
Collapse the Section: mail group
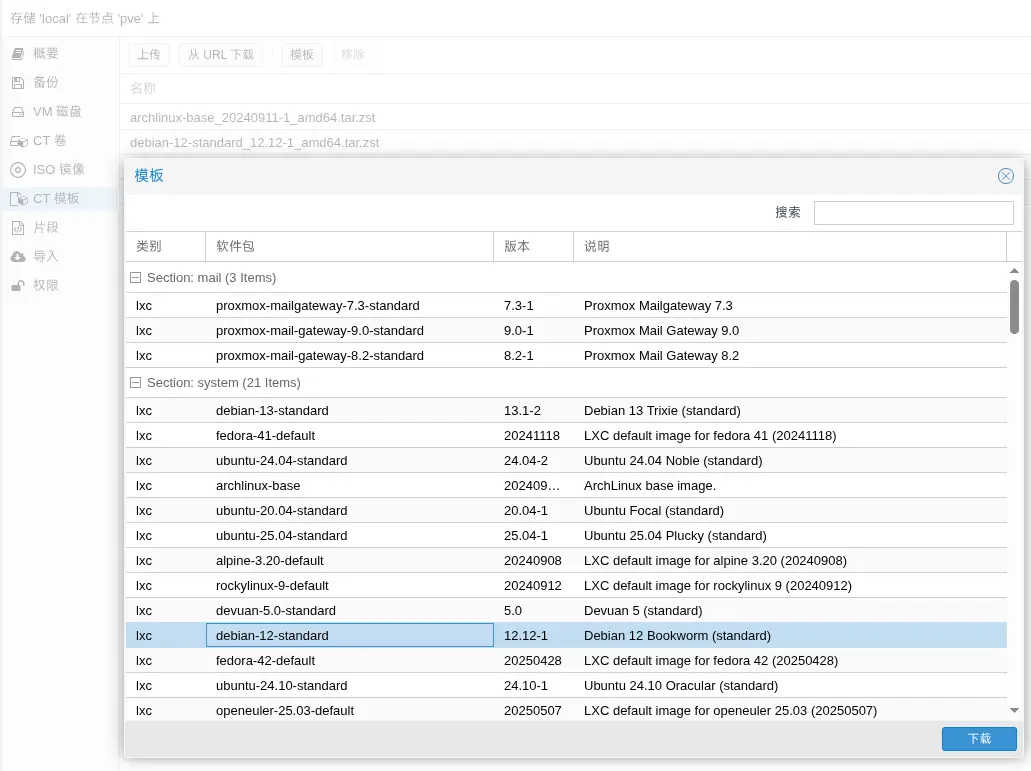136,278
